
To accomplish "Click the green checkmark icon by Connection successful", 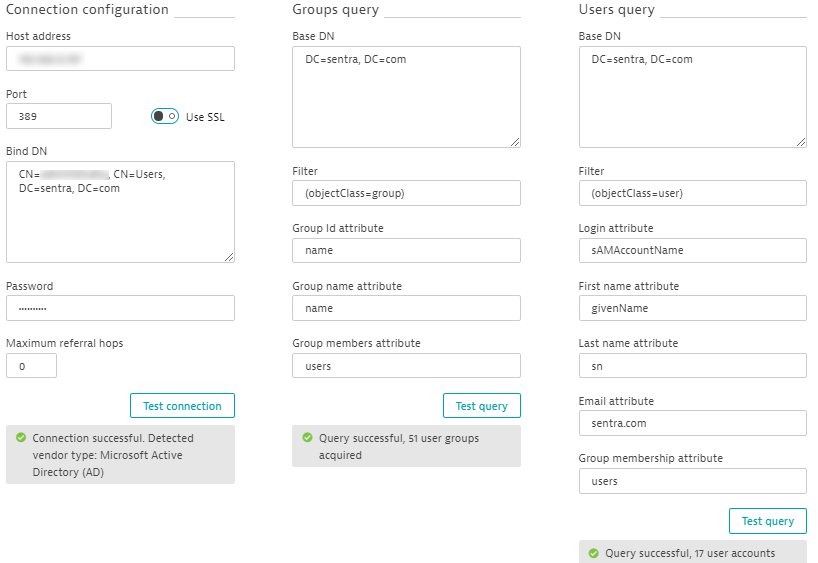I will 21,438.
